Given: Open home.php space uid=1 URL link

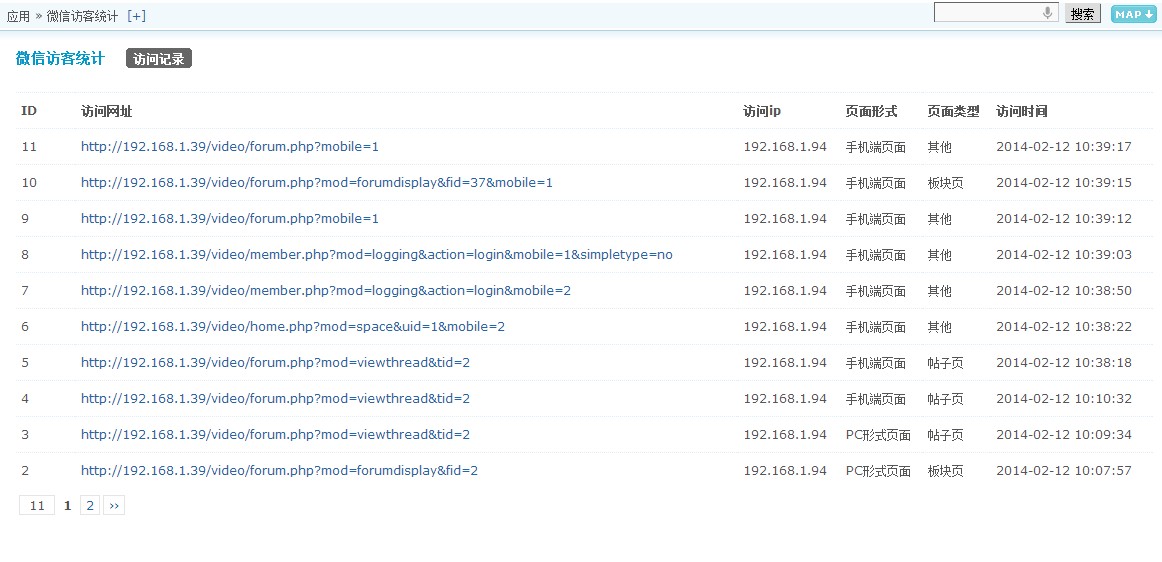Looking at the screenshot, I should (293, 326).
